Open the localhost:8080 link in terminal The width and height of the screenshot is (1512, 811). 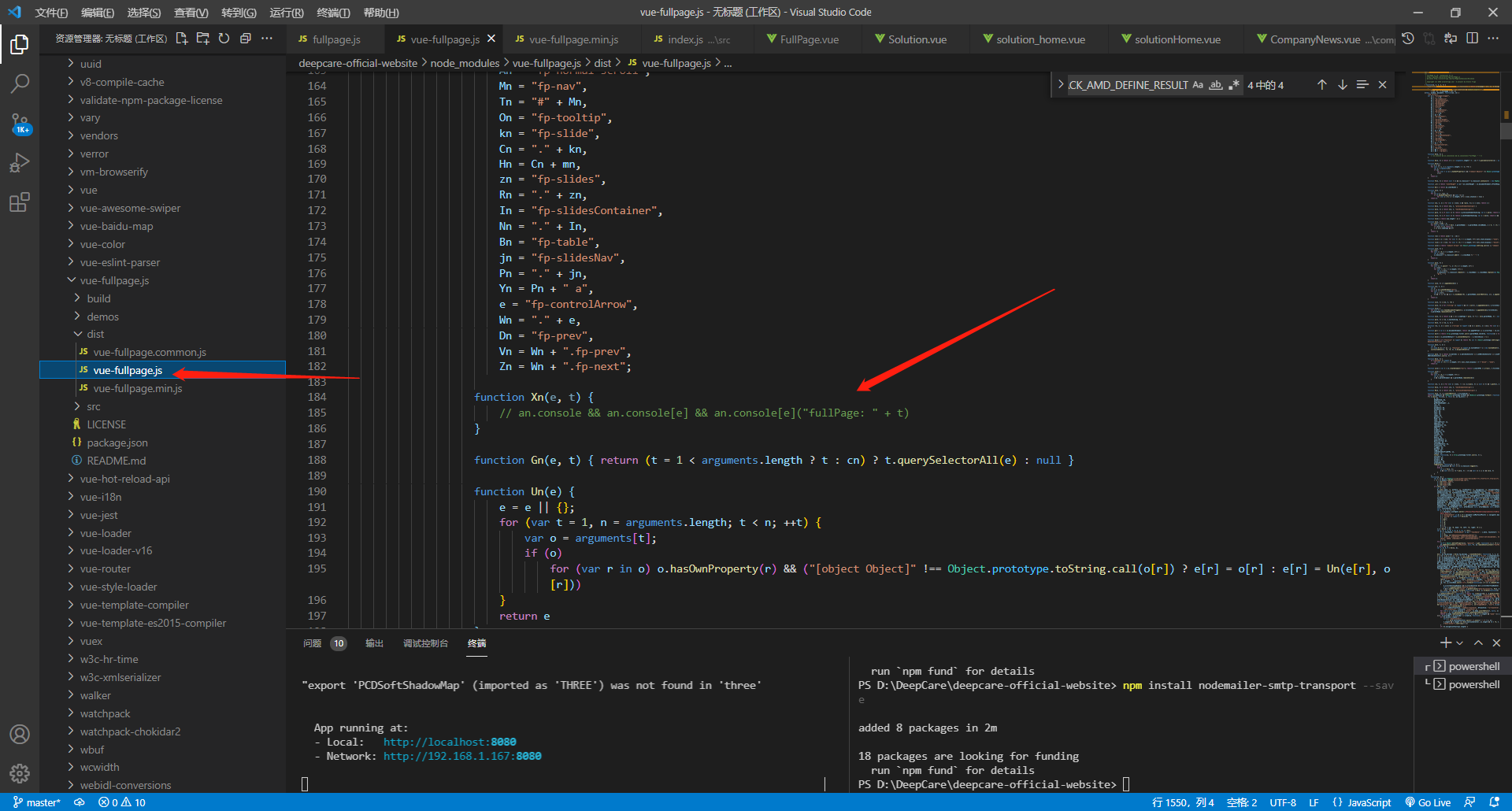pos(449,741)
